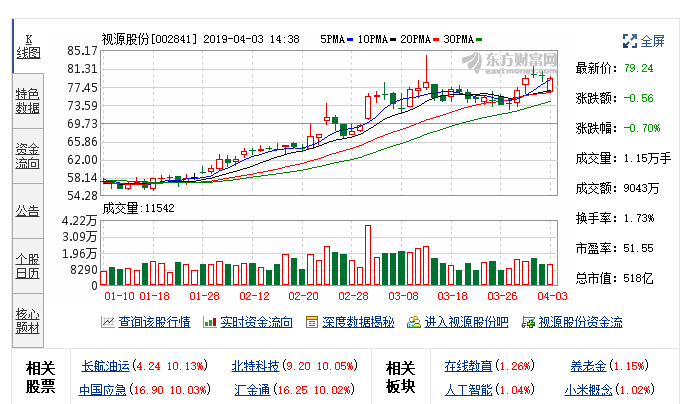693x404 pixels.
Task: Open related stock 中国应急
Action: (103, 390)
